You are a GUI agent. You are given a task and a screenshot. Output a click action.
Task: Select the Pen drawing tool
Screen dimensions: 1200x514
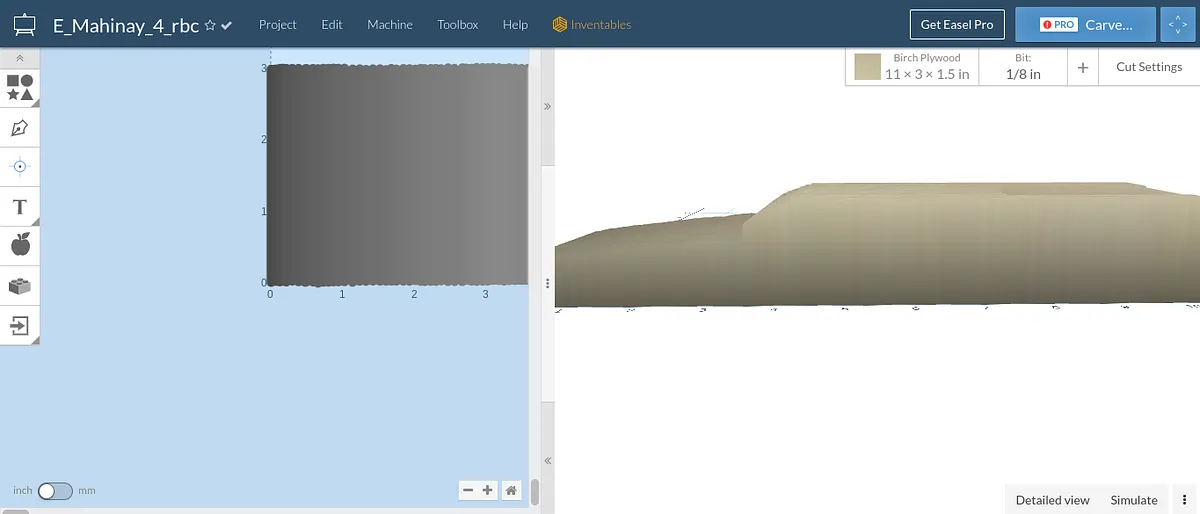[20, 128]
